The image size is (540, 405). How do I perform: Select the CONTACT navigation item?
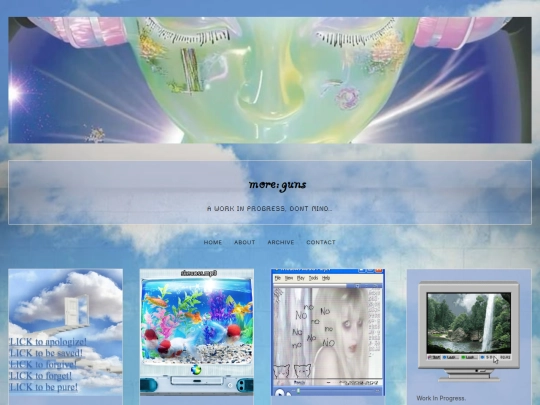click(x=321, y=242)
